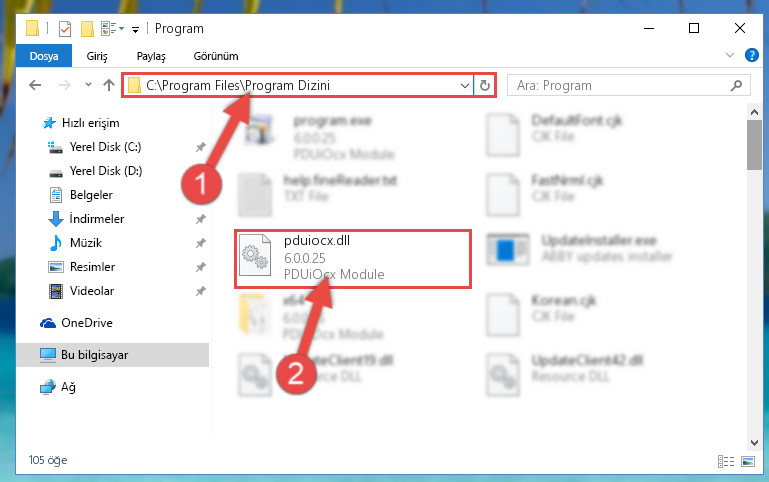
Task: Select İndirmeler in the navigation pane
Action: coord(97,219)
